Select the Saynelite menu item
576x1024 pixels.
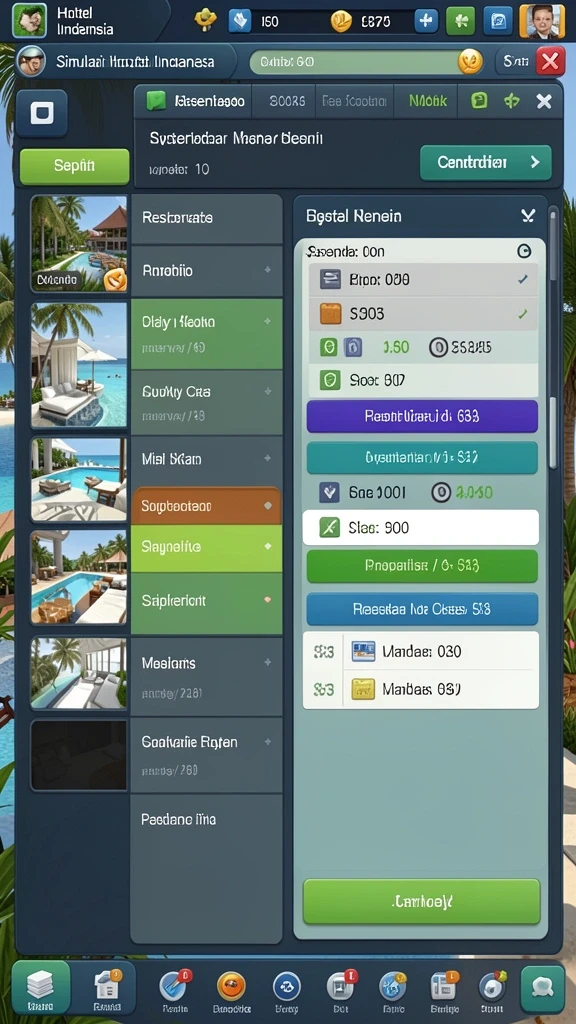pos(206,547)
